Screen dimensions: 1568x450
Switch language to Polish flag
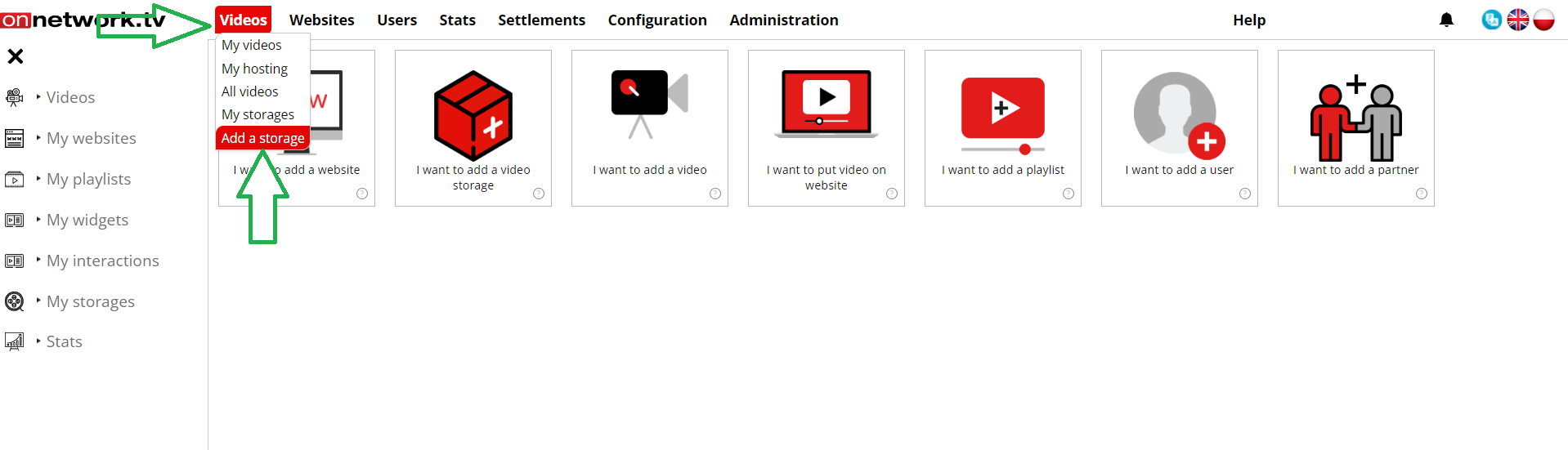(1543, 20)
